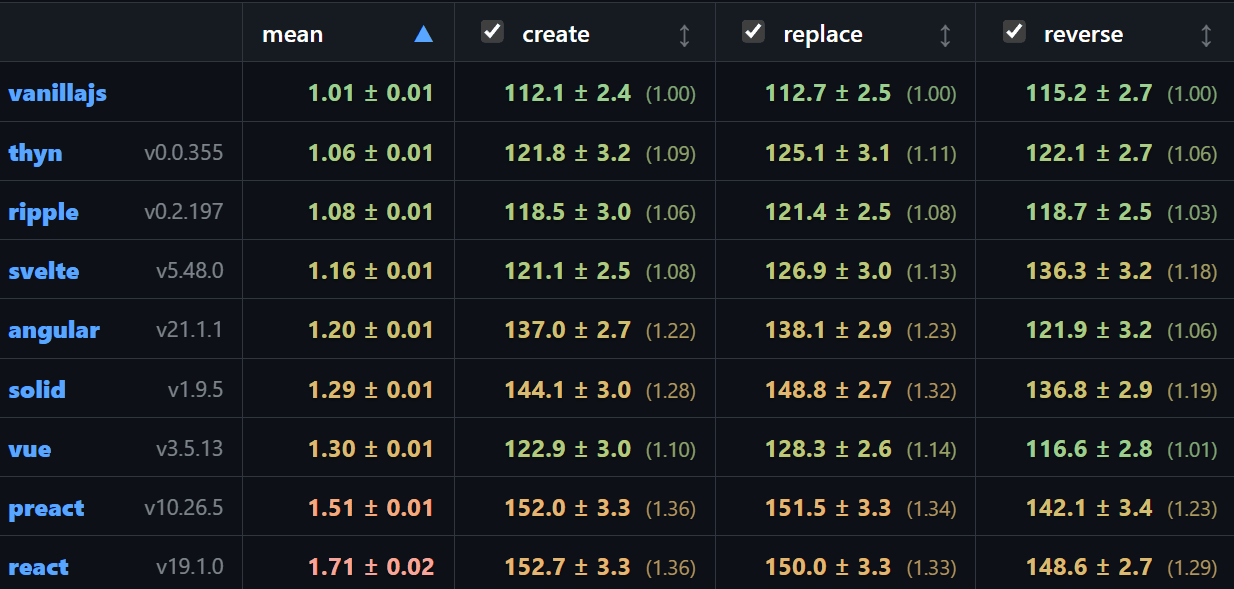This screenshot has height=589, width=1234.
Task: Disable the reverse benchmark checkbox
Action: pyautogui.click(x=1014, y=31)
